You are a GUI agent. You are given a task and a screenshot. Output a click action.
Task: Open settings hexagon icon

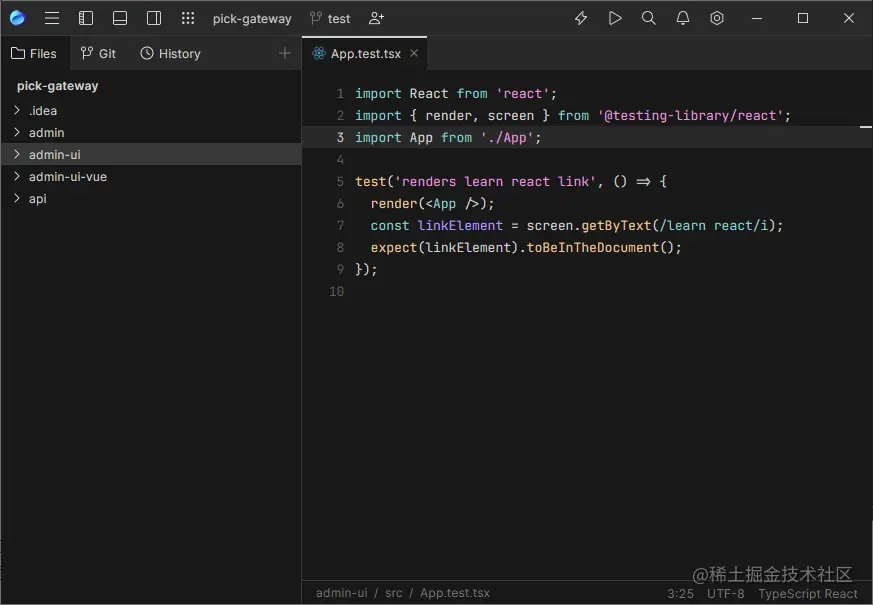(x=717, y=18)
